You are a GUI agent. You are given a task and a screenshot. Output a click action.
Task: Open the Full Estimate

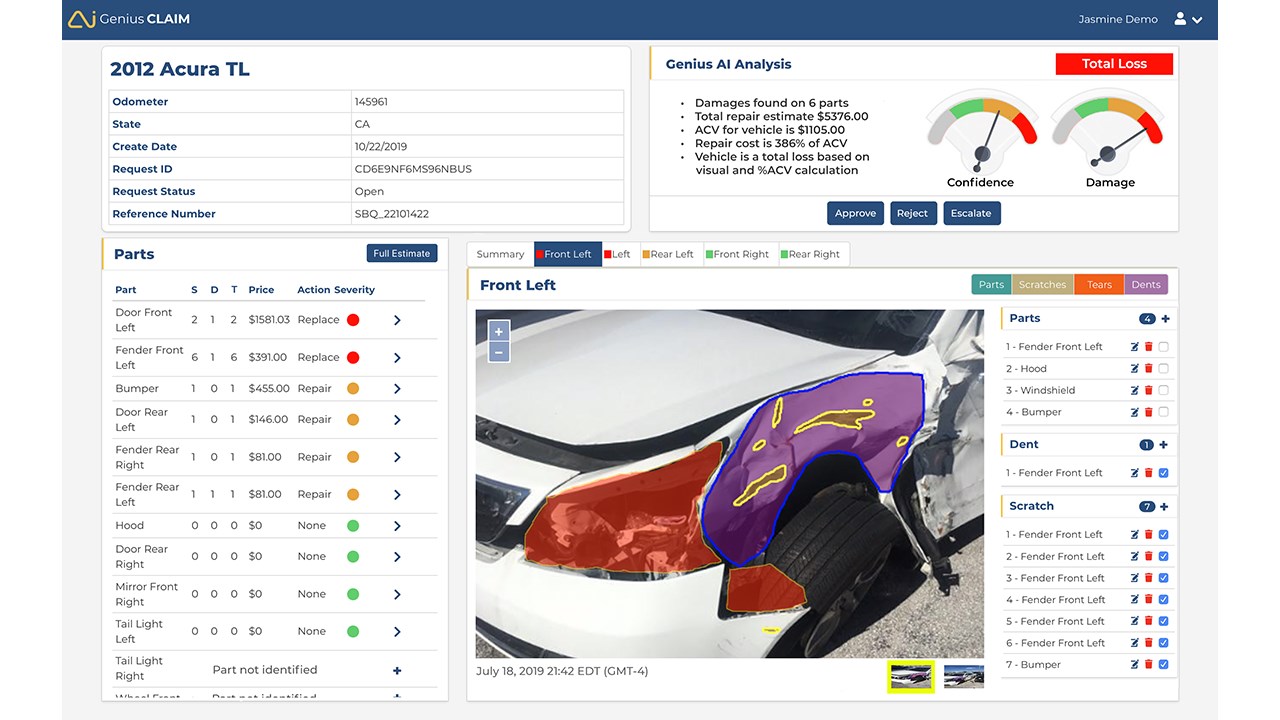(x=402, y=254)
